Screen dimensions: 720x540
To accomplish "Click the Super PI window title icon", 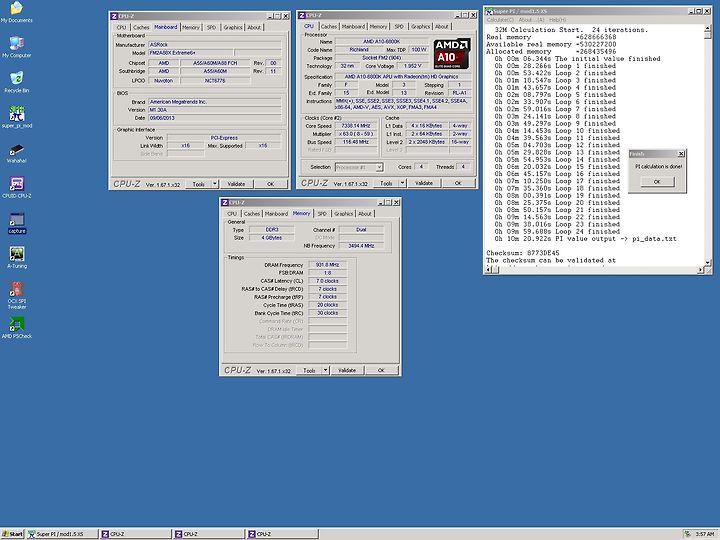I will click(x=489, y=11).
